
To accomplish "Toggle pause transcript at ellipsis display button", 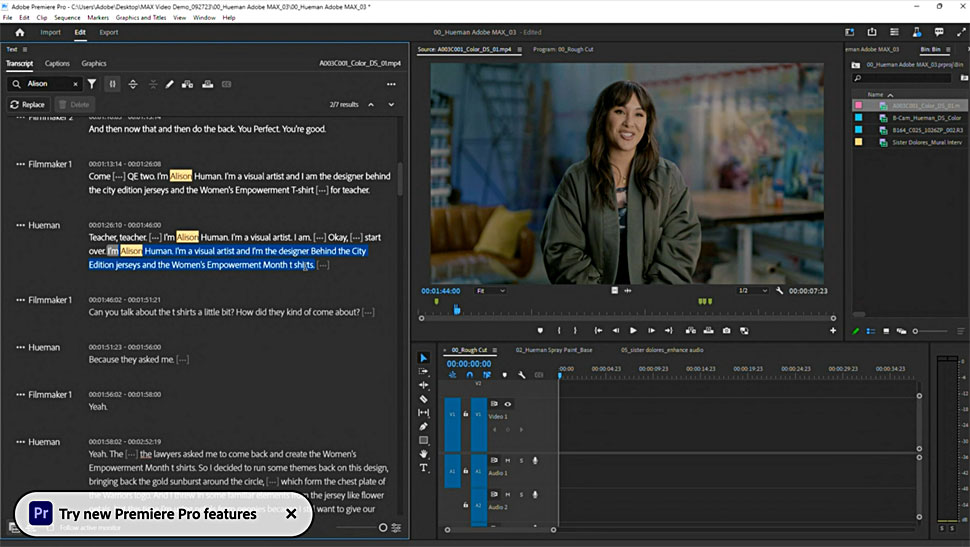I will (x=112, y=84).
